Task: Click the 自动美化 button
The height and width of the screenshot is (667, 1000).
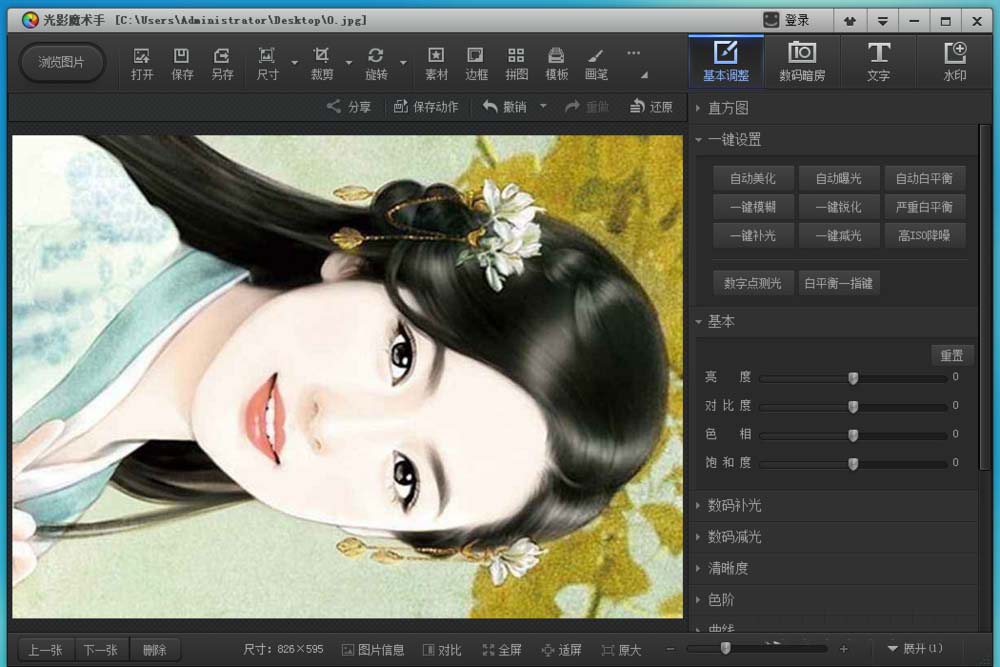Action: click(x=753, y=179)
